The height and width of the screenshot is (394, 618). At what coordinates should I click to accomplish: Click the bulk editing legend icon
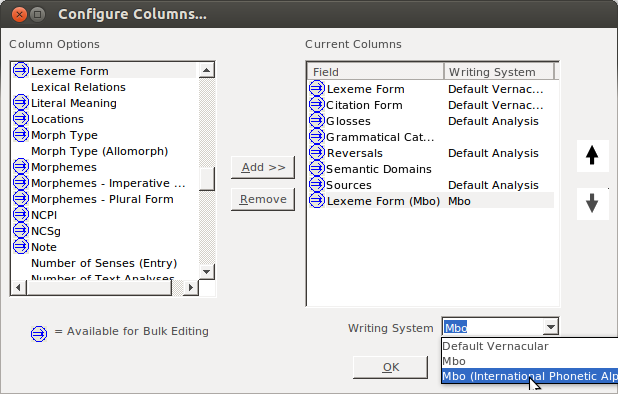[39, 334]
